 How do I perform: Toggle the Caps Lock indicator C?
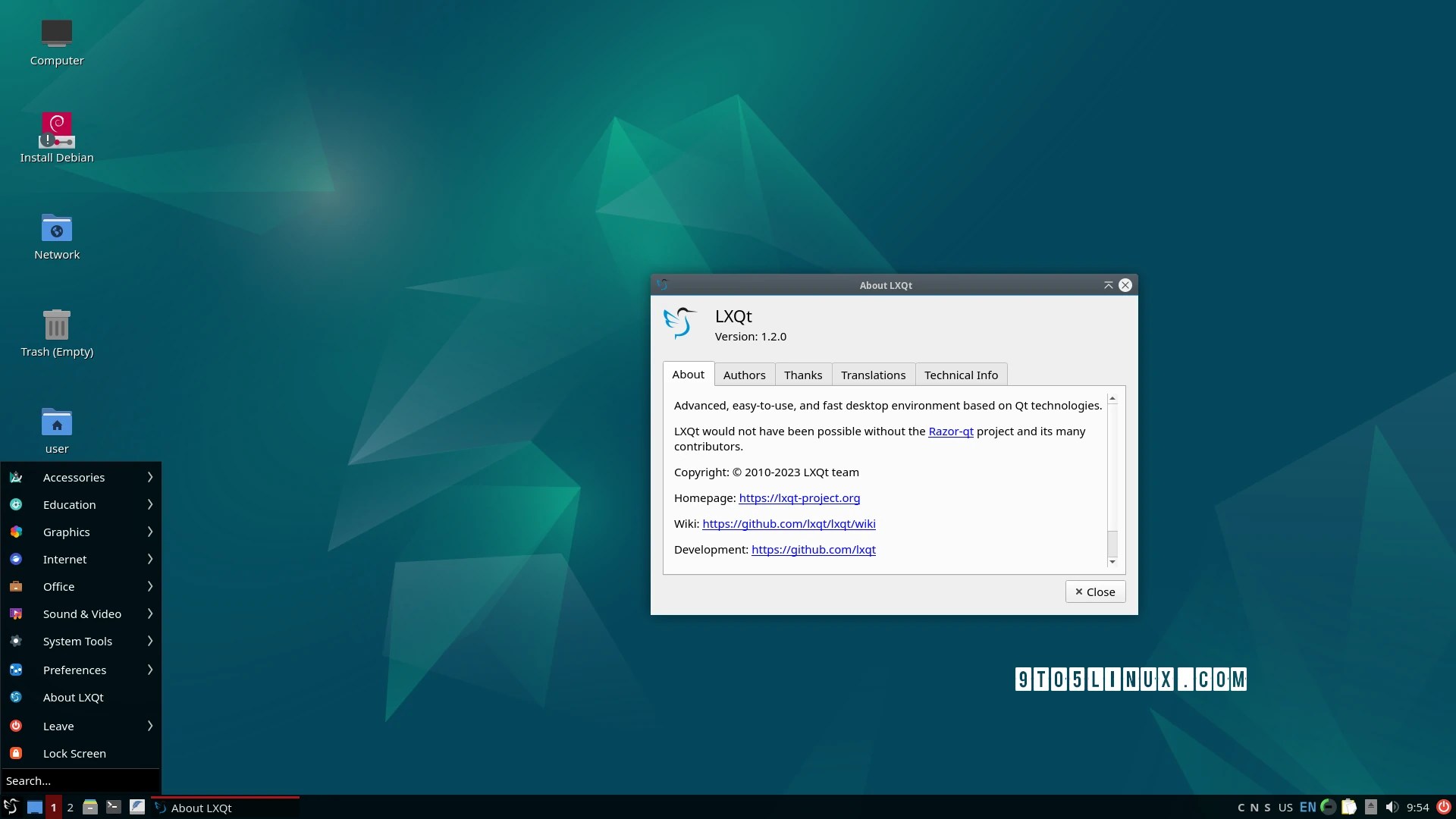[x=1241, y=808]
